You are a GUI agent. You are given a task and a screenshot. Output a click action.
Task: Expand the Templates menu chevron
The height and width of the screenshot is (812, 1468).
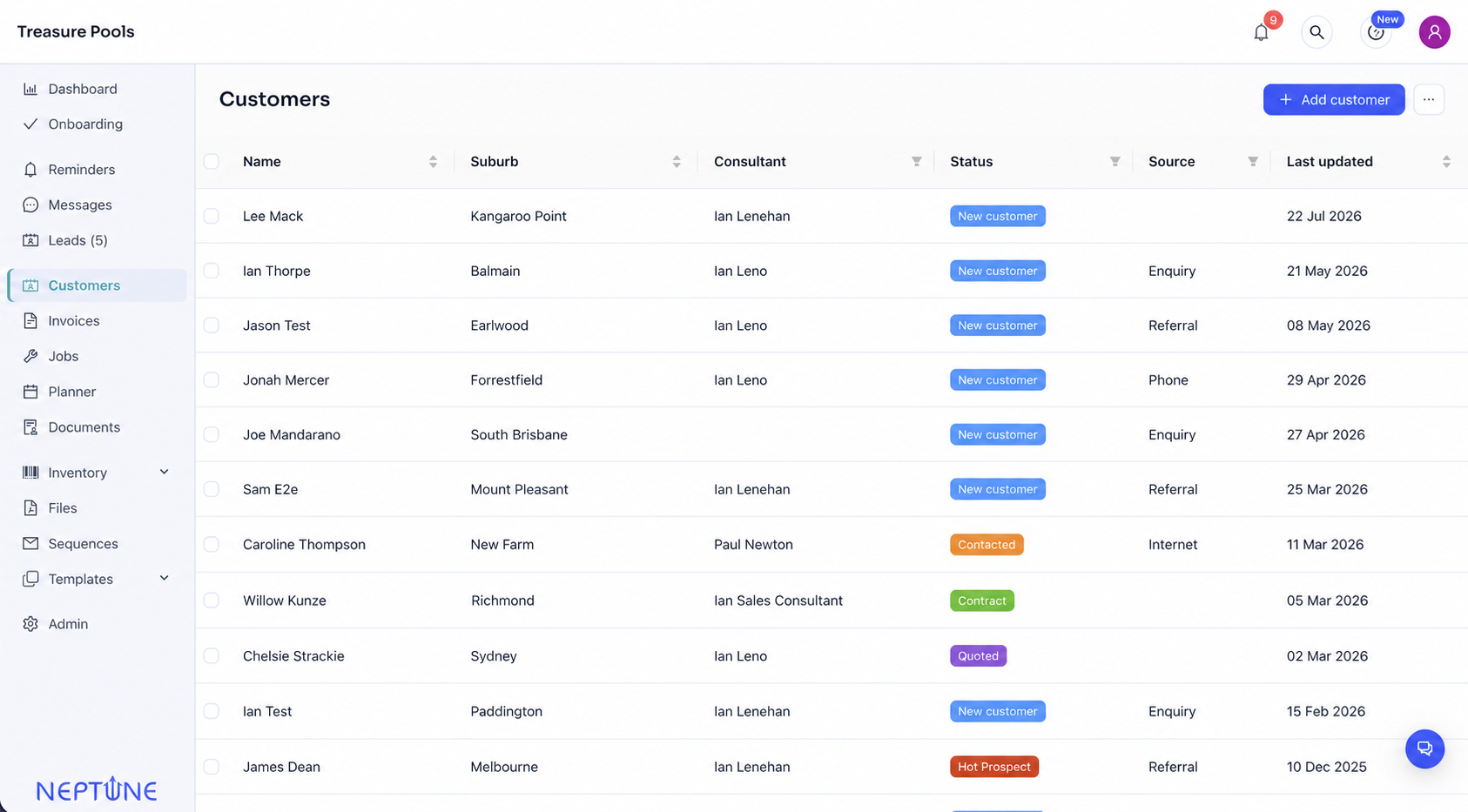pyautogui.click(x=164, y=578)
